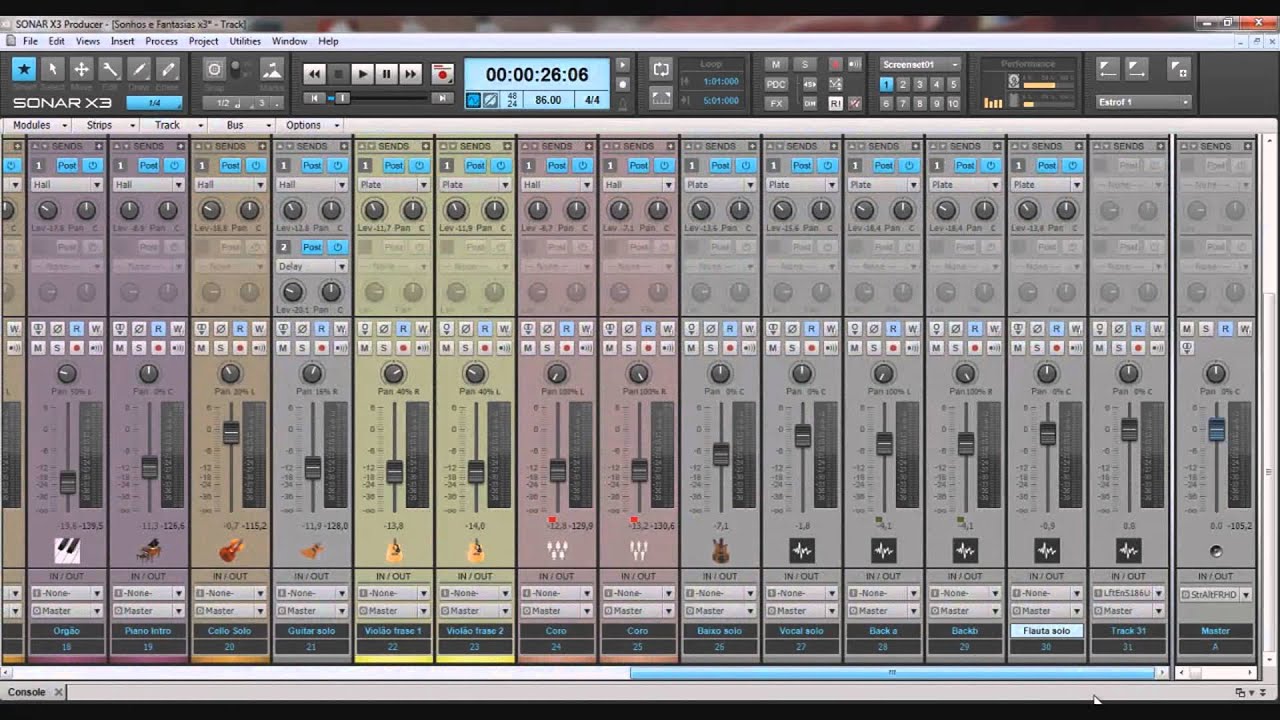Pause the transport
The width and height of the screenshot is (1280, 720).
point(386,74)
